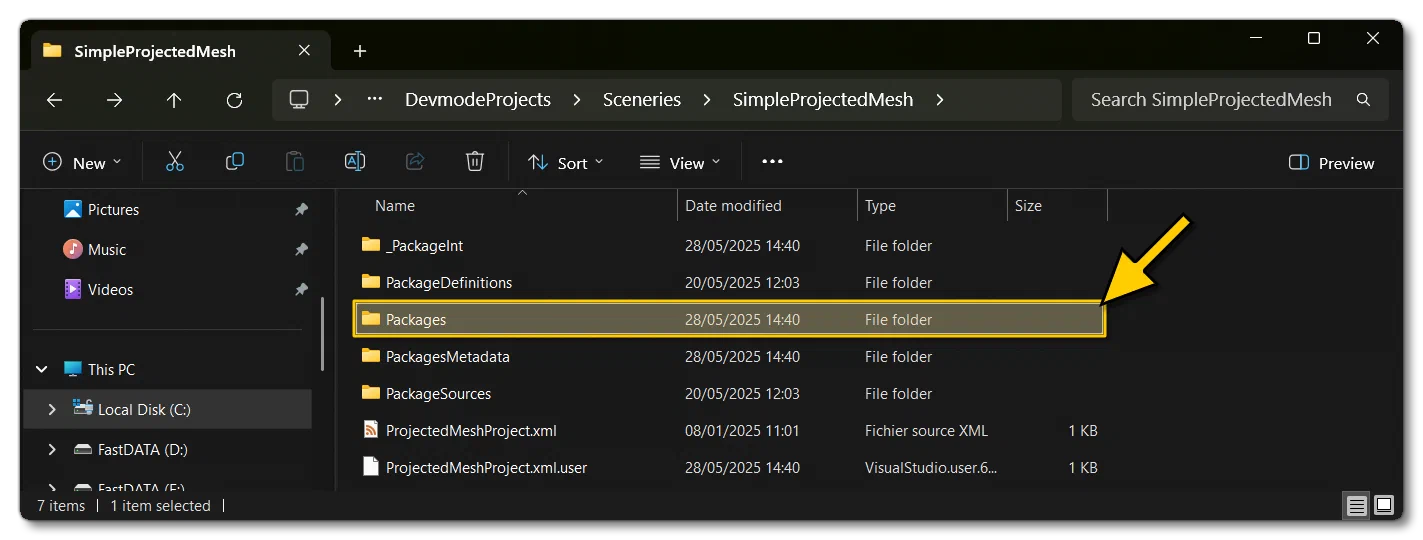Click the Share icon in toolbar
The image size is (1423, 540).
click(x=415, y=162)
